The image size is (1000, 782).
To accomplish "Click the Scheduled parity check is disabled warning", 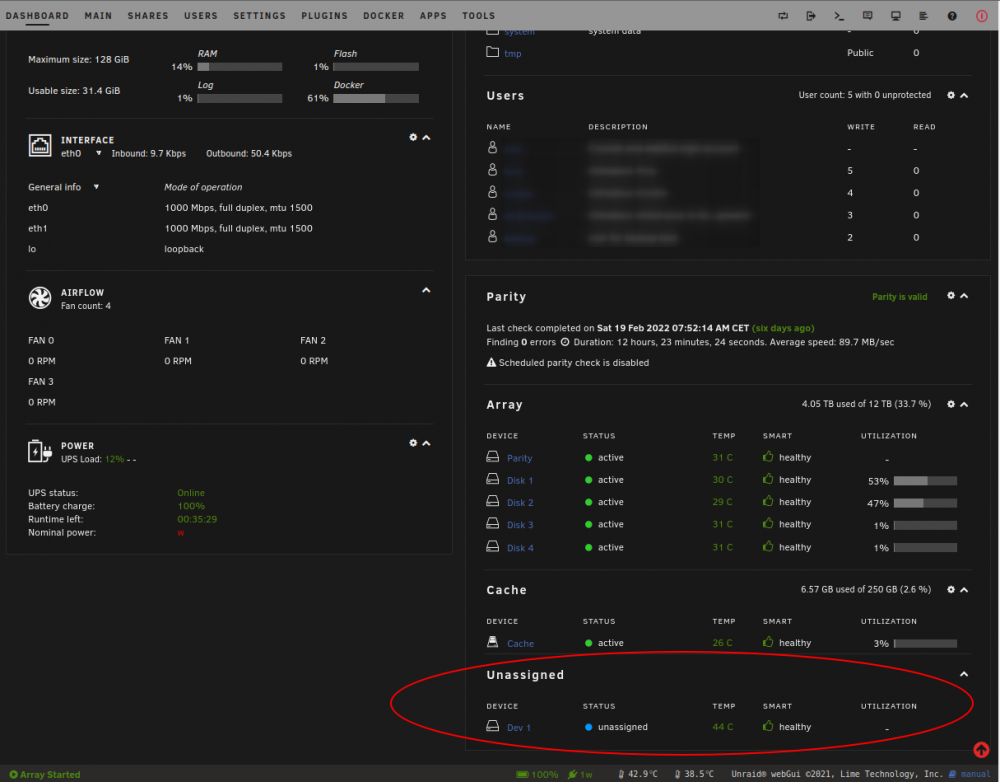I will [568, 362].
